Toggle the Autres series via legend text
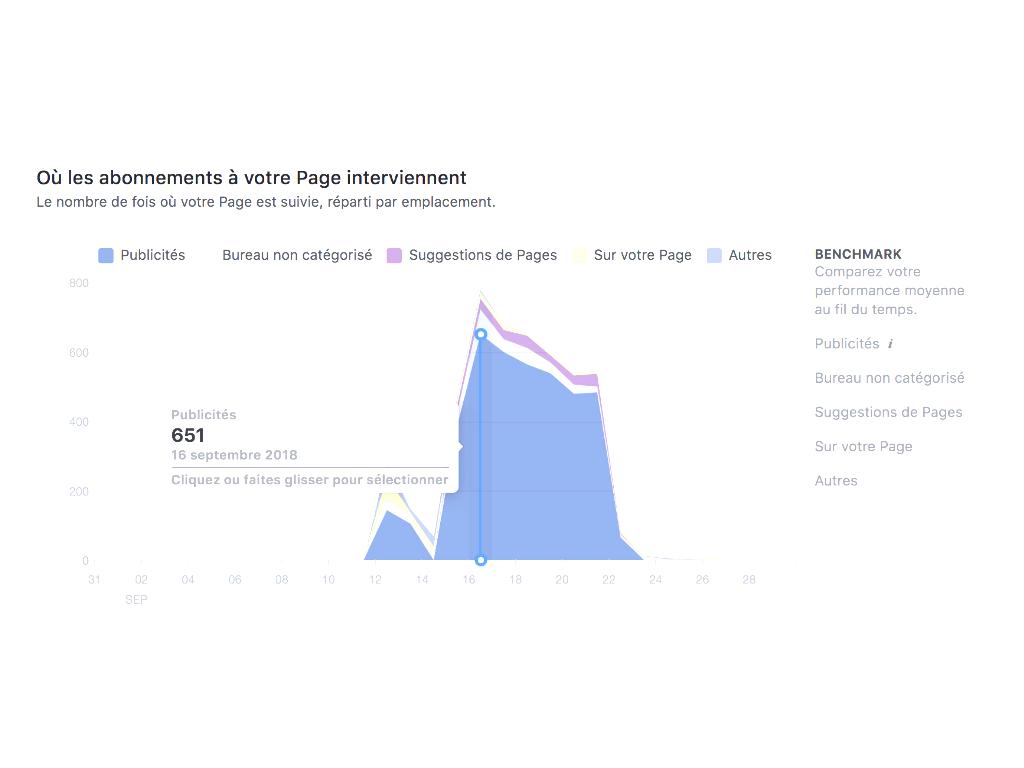Viewport: 1024px width, 768px height. coord(750,255)
